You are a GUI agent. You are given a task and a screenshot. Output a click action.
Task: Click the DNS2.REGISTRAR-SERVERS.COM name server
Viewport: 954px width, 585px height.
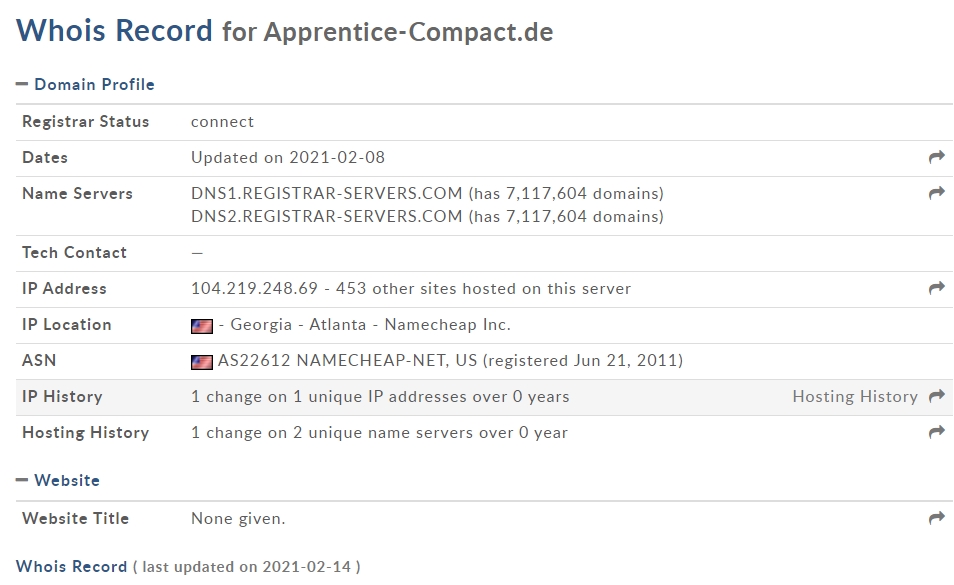327,216
